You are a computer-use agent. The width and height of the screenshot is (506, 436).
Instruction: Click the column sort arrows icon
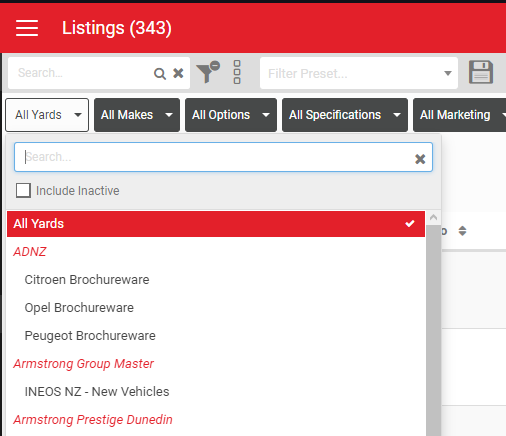click(x=462, y=231)
